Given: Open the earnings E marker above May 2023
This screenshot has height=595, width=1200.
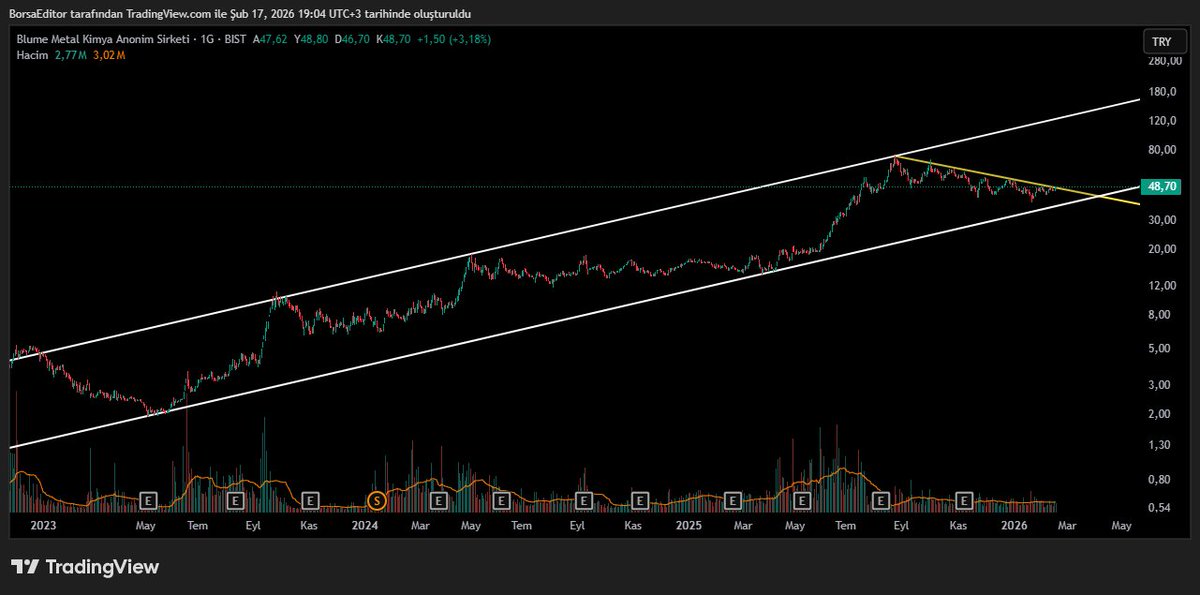Looking at the screenshot, I should (x=150, y=499).
